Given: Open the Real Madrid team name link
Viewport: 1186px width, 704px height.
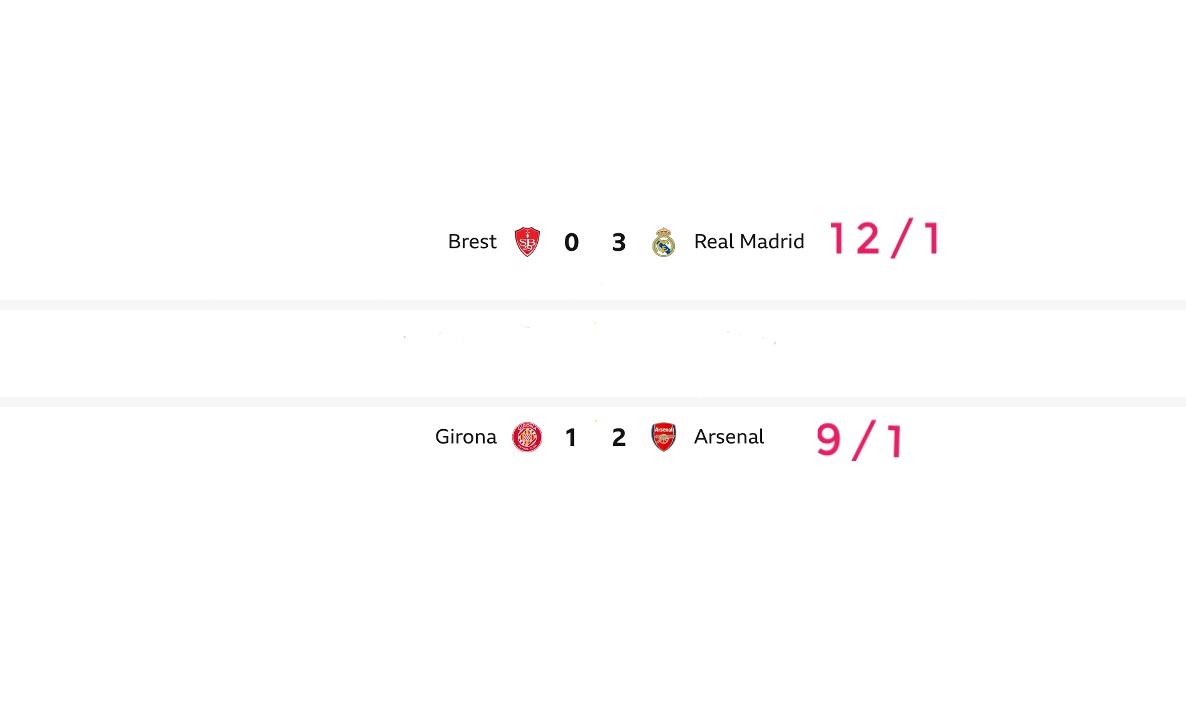Looking at the screenshot, I should pos(749,241).
